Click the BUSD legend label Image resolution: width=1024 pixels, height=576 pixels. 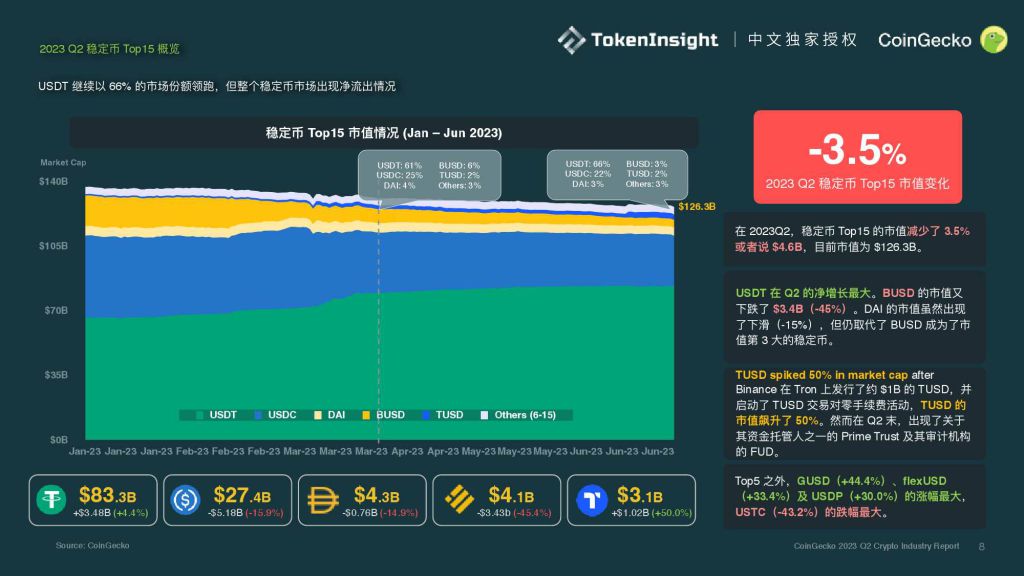[391, 415]
